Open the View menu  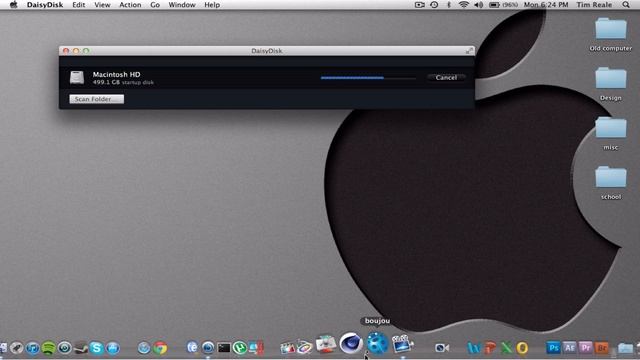tap(102, 5)
